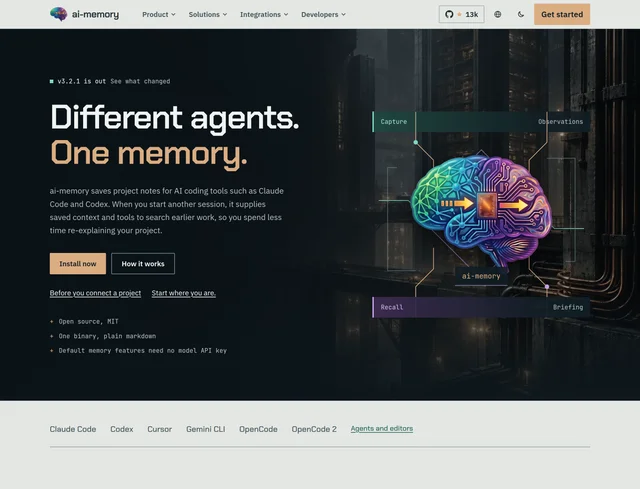The image size is (640, 489).
Task: Click the ai-memory wordmark in header
Action: click(x=96, y=14)
